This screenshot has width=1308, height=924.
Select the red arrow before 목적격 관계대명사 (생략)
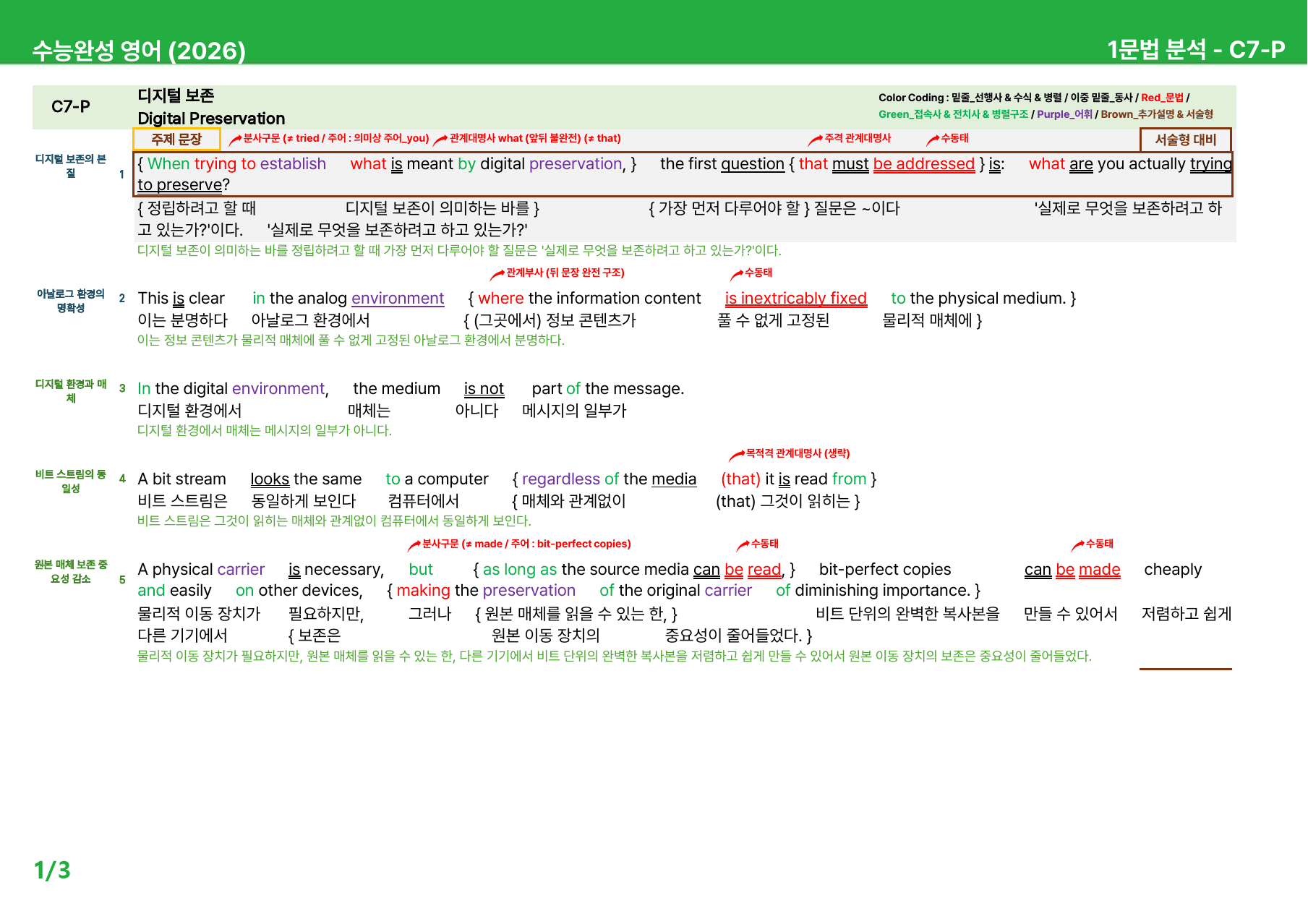tap(737, 455)
